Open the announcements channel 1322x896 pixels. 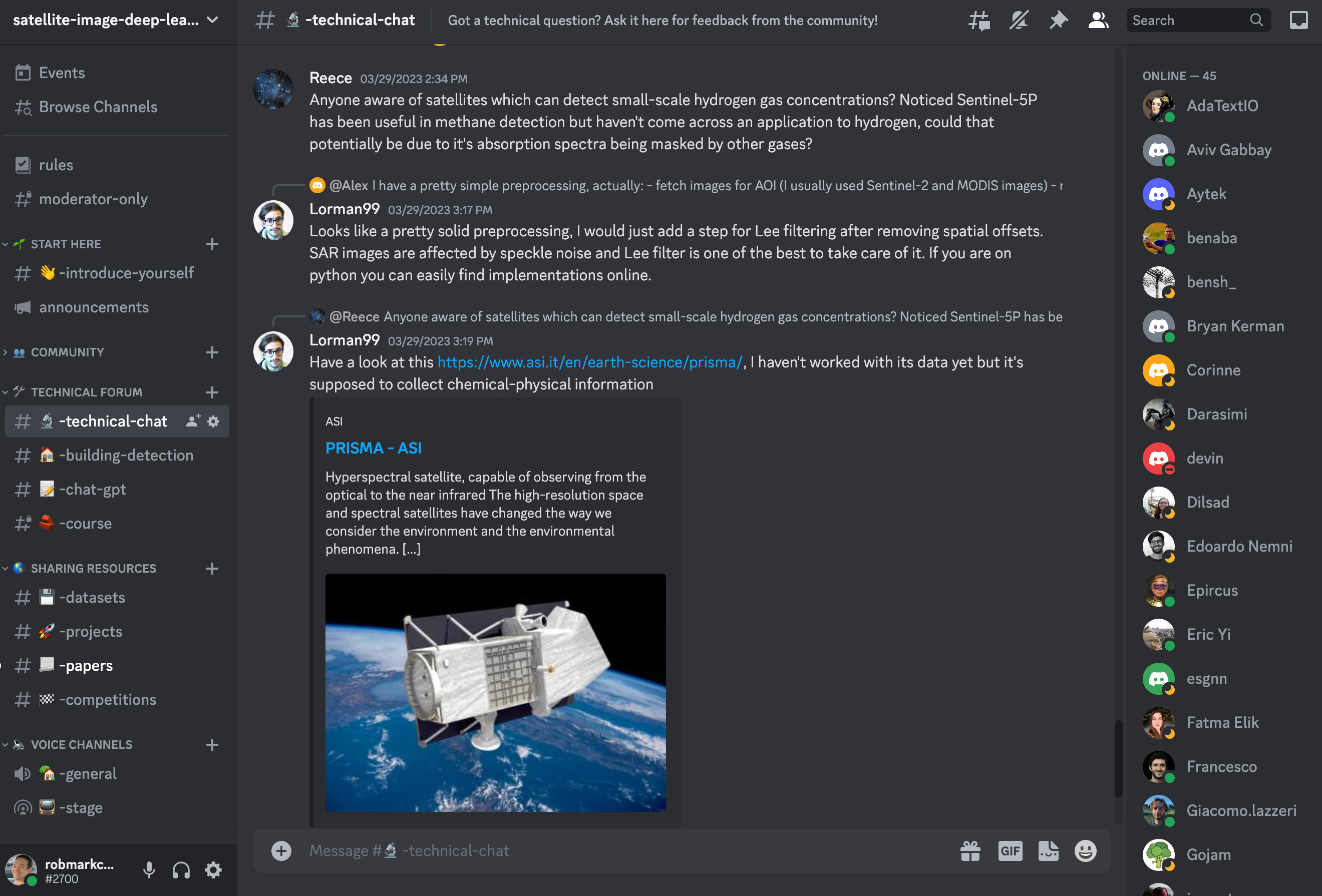(117, 307)
